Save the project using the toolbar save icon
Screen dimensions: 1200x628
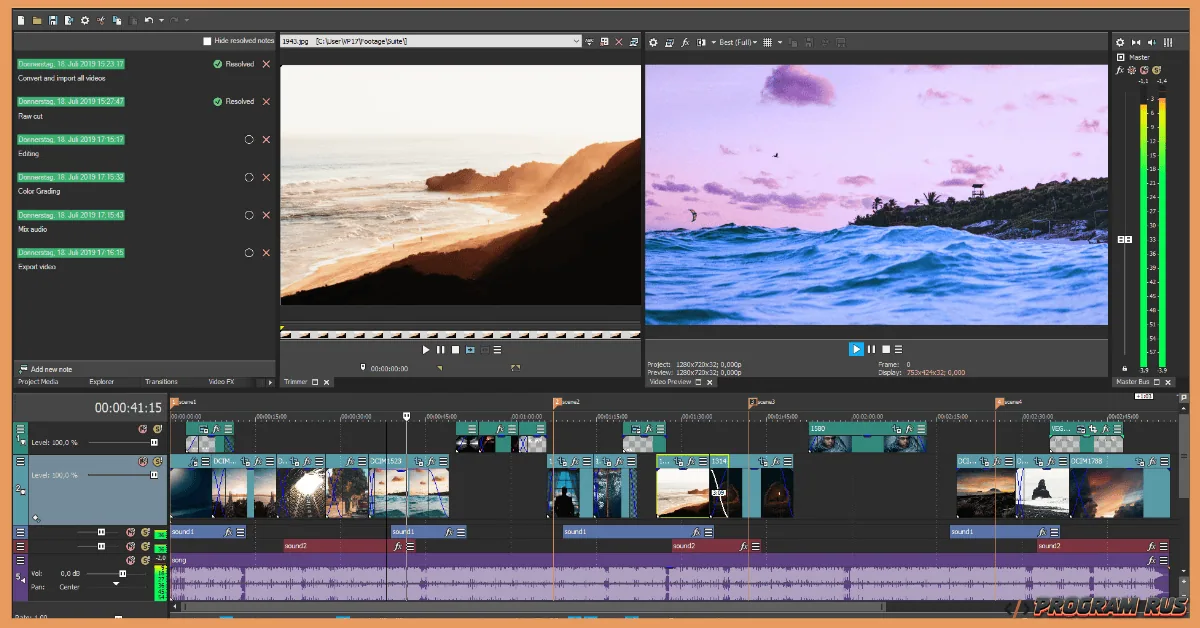(x=53, y=20)
